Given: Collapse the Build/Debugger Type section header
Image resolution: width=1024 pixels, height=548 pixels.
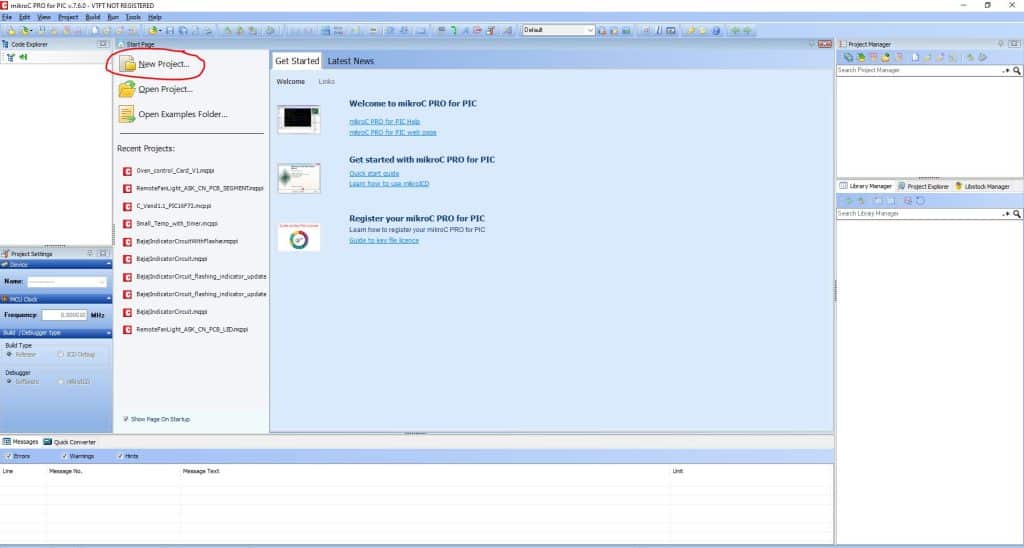Looking at the screenshot, I should click(x=56, y=333).
